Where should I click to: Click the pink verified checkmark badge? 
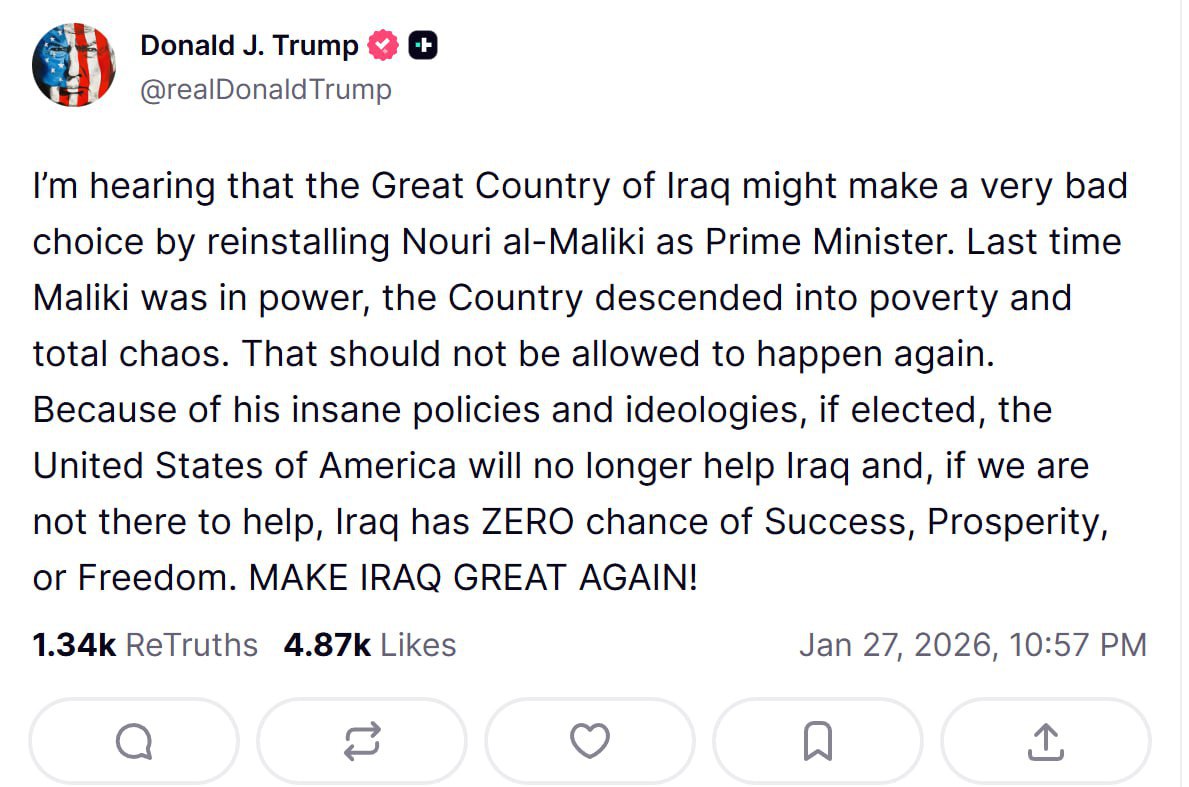click(x=384, y=44)
